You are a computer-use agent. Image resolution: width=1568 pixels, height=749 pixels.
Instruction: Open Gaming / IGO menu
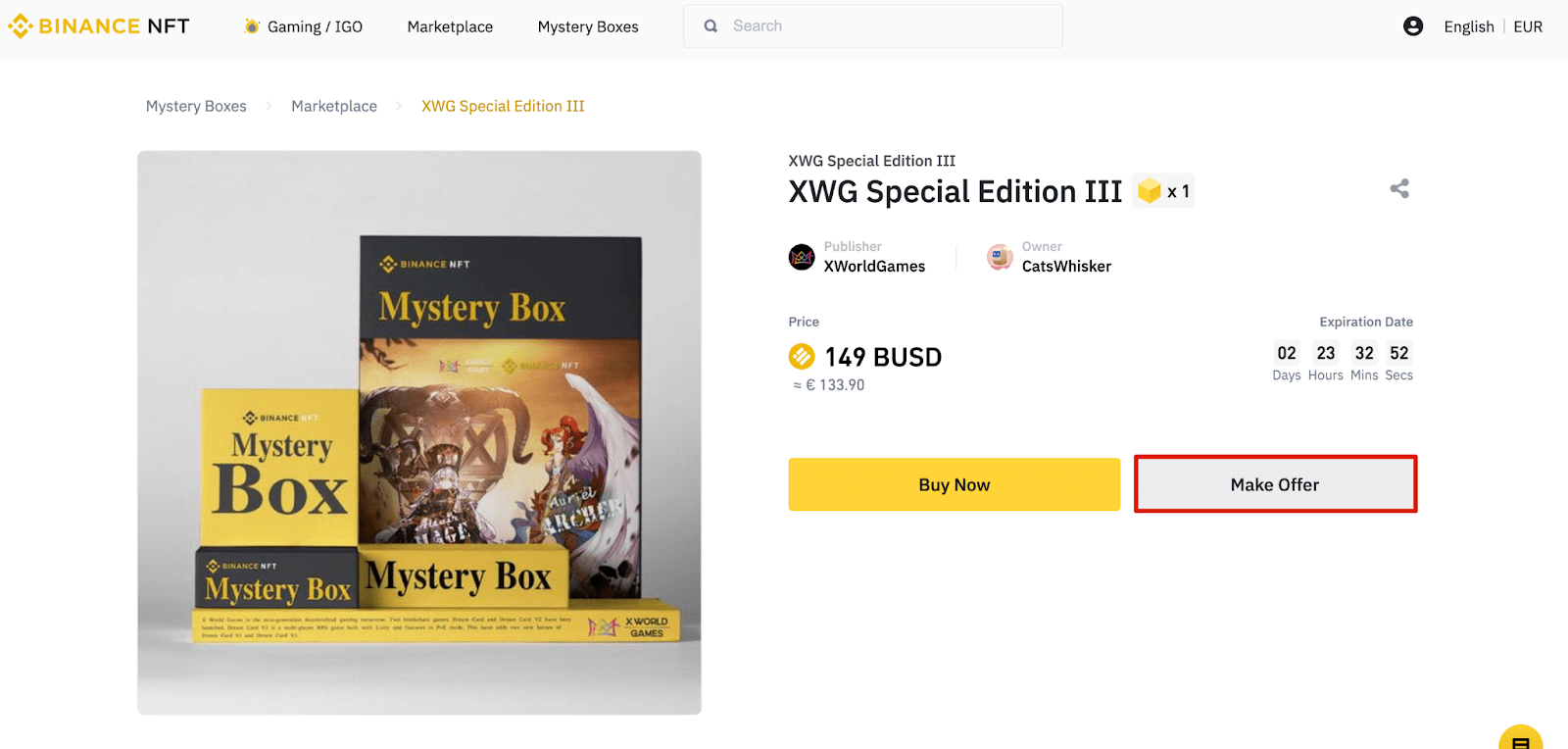[x=303, y=26]
